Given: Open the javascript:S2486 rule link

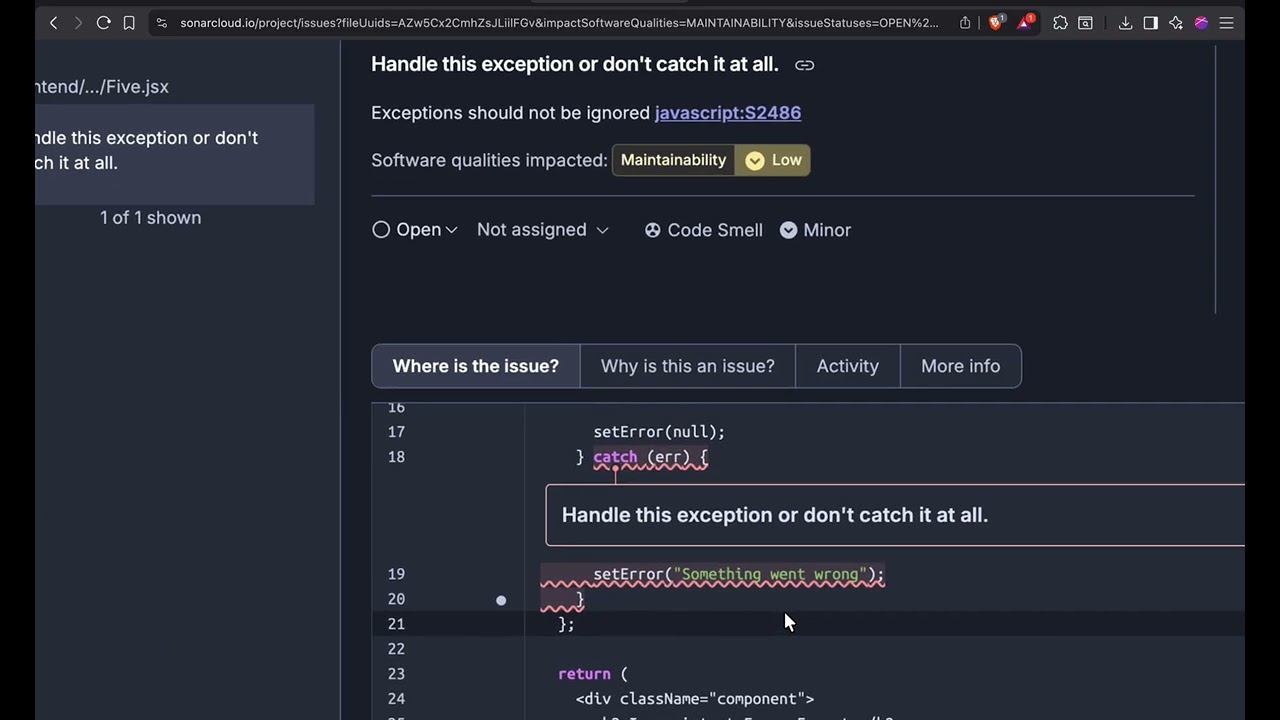Looking at the screenshot, I should pos(728,113).
